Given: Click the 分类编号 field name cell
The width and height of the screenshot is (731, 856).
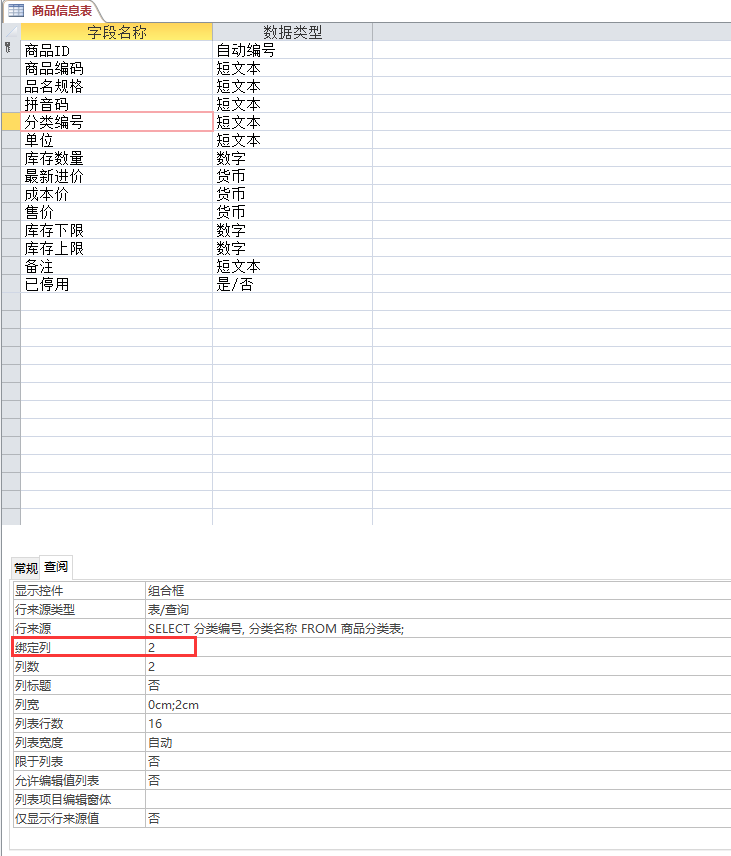Looking at the screenshot, I should [116, 122].
